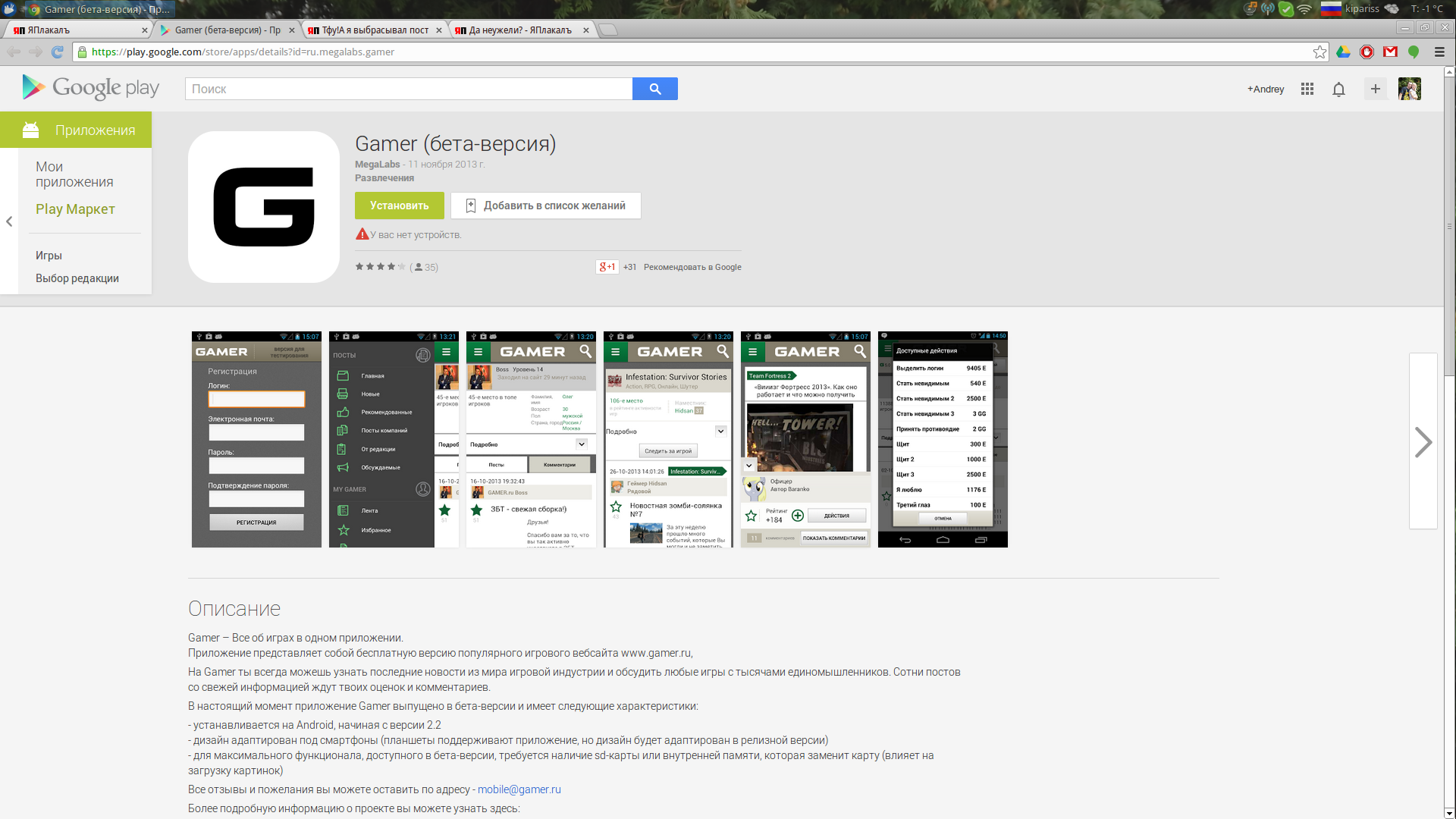Image resolution: width=1456 pixels, height=819 pixels.
Task: Click the Russian flag keyboard layout indicator
Action: point(1331,9)
